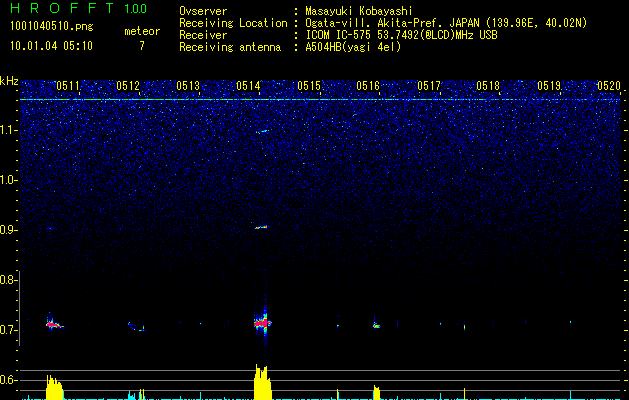
Task: Click the 0.8 frequency axis label
Action: tap(8, 280)
